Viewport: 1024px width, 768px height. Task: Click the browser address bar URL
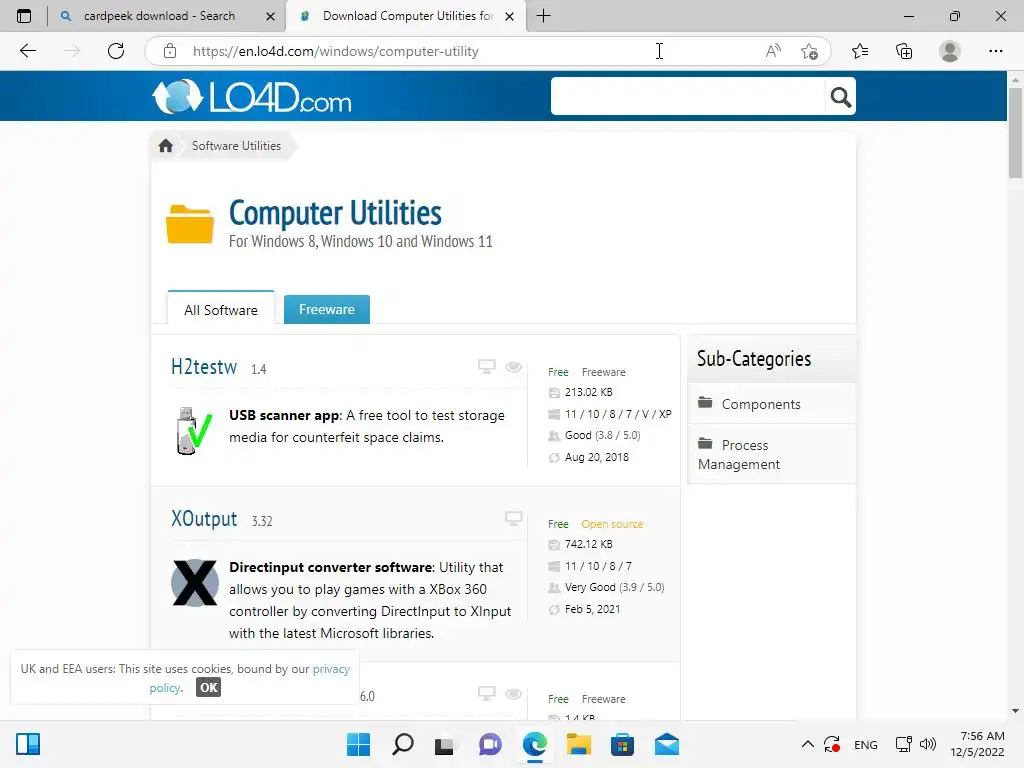point(336,51)
